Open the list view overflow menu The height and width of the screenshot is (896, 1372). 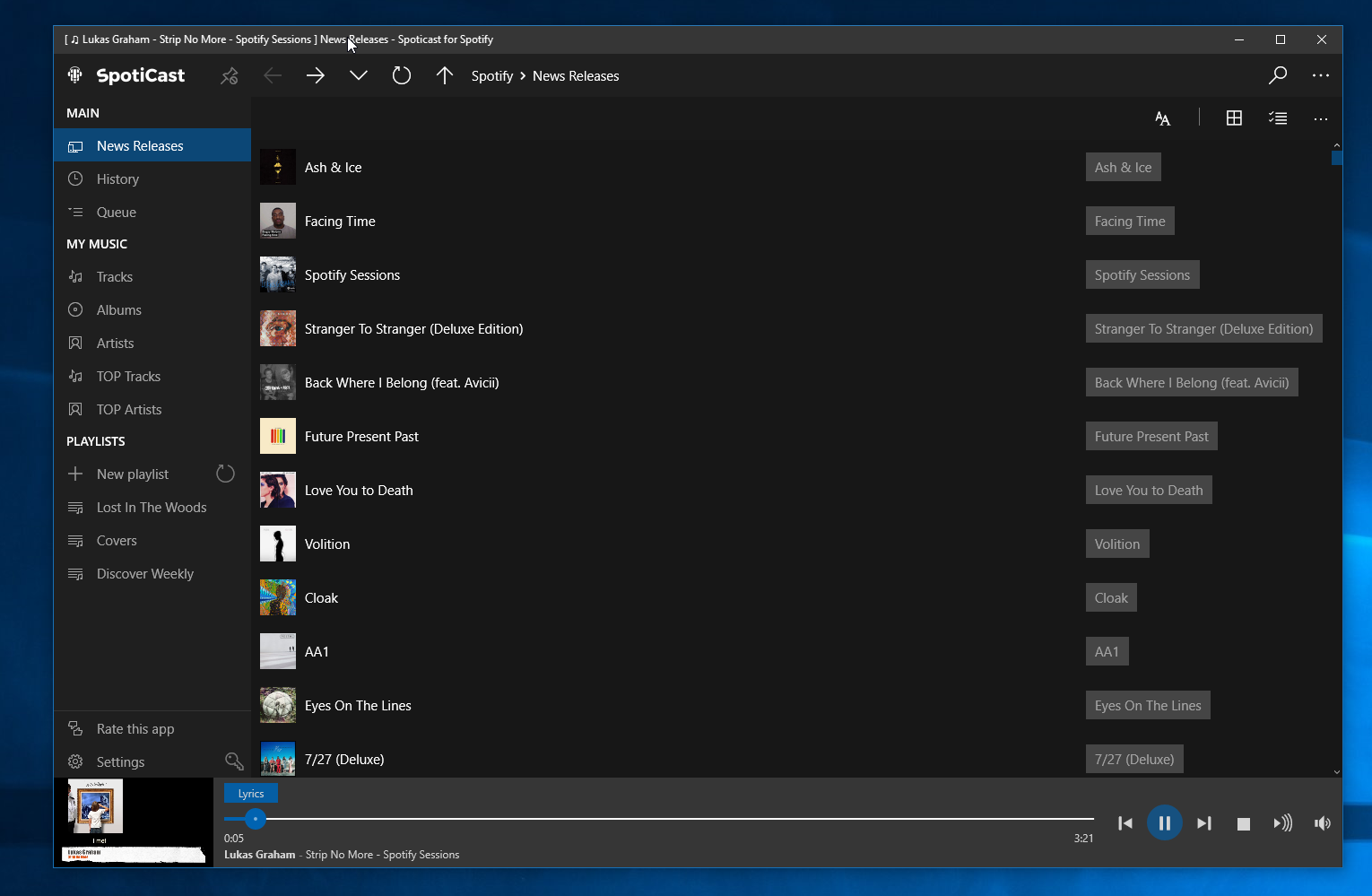point(1321,118)
